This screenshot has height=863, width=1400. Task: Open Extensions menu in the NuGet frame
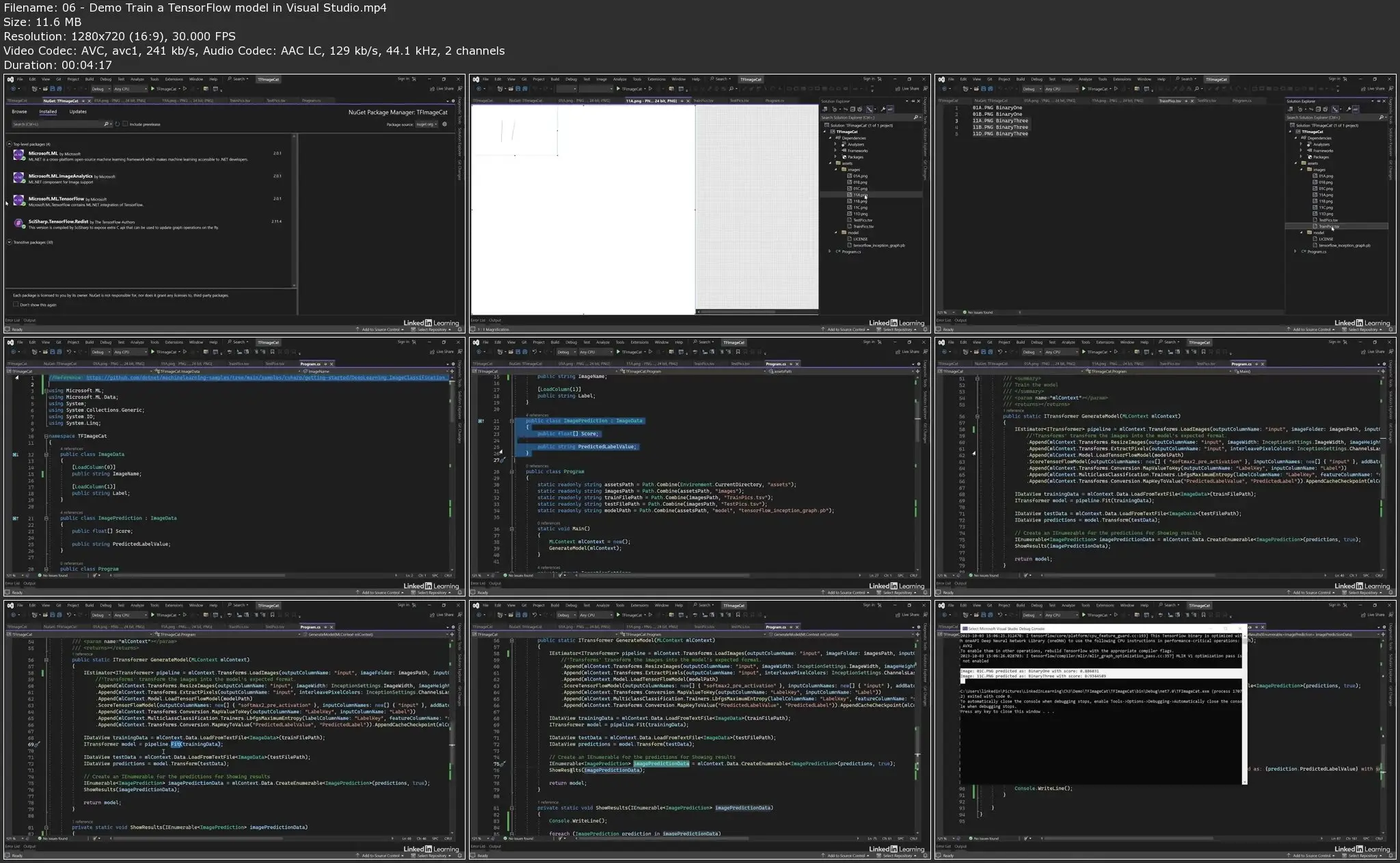click(174, 79)
